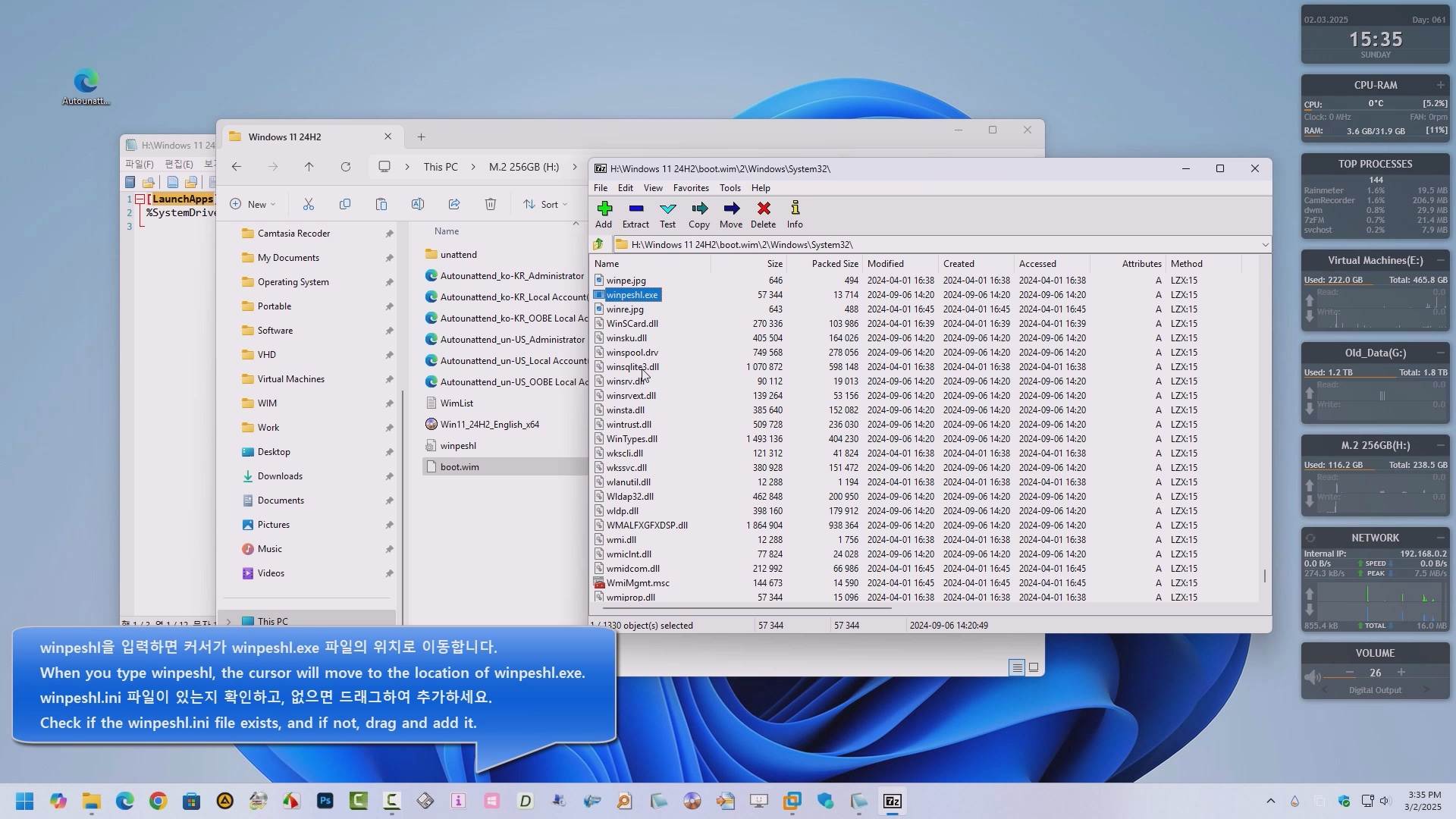
Task: Toggle the volume mute speaker icon
Action: [1312, 676]
